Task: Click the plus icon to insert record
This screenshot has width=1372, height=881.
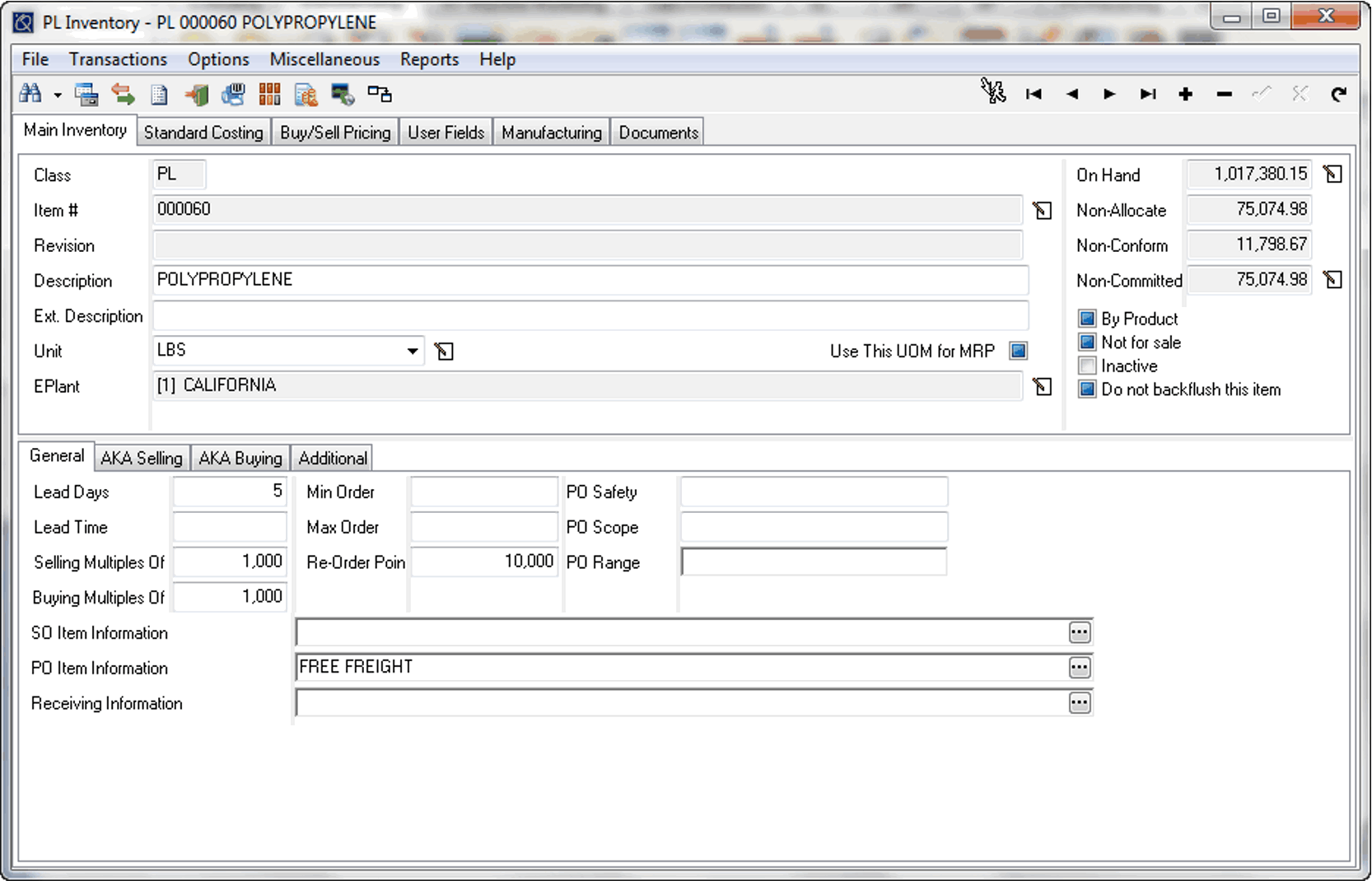Action: pyautogui.click(x=1185, y=95)
